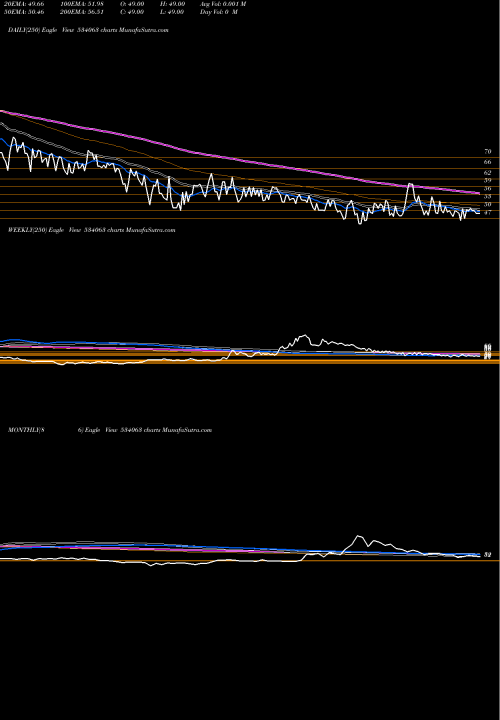Click the WEEKLY chart title label
This screenshot has height=720, width=500.
(x=91, y=230)
